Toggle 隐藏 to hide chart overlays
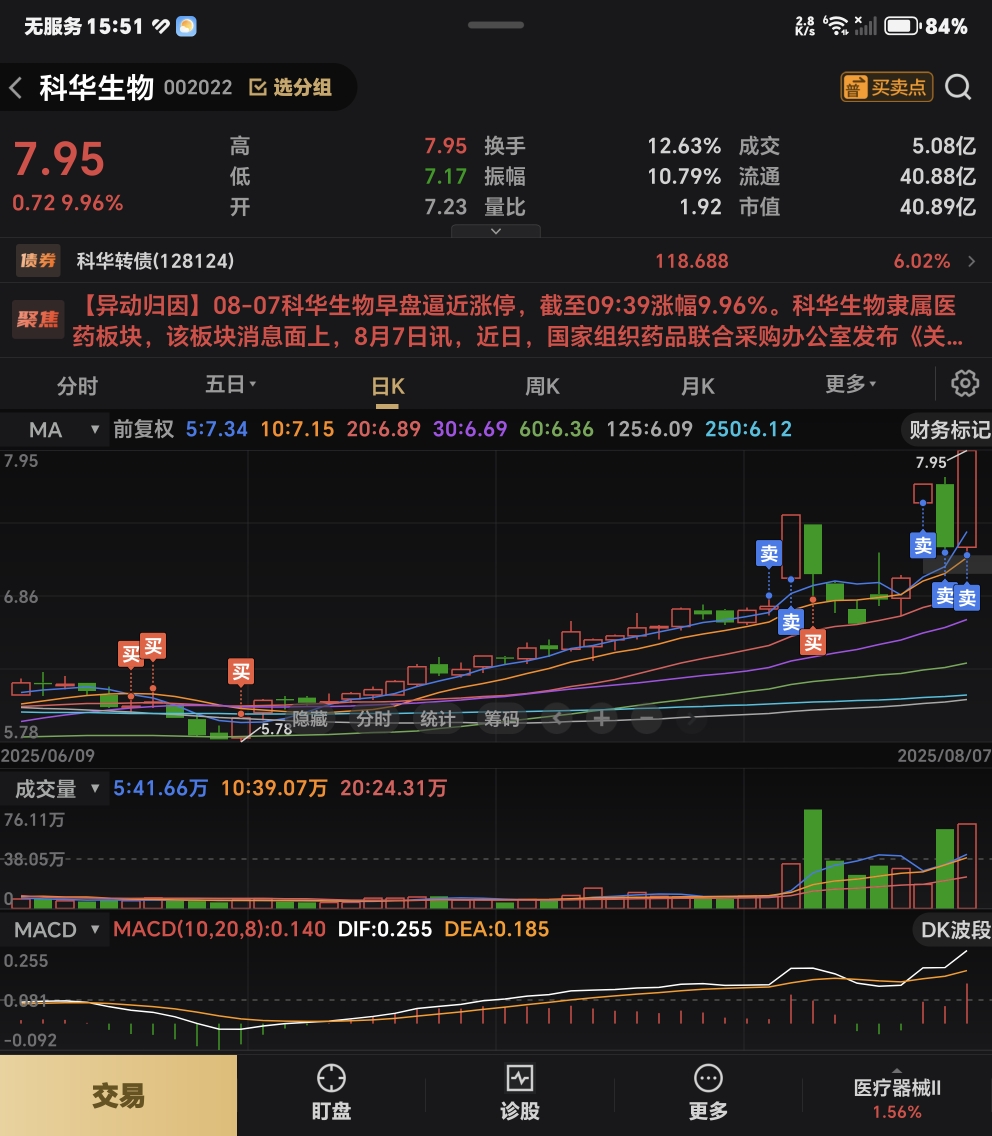 tap(310, 719)
